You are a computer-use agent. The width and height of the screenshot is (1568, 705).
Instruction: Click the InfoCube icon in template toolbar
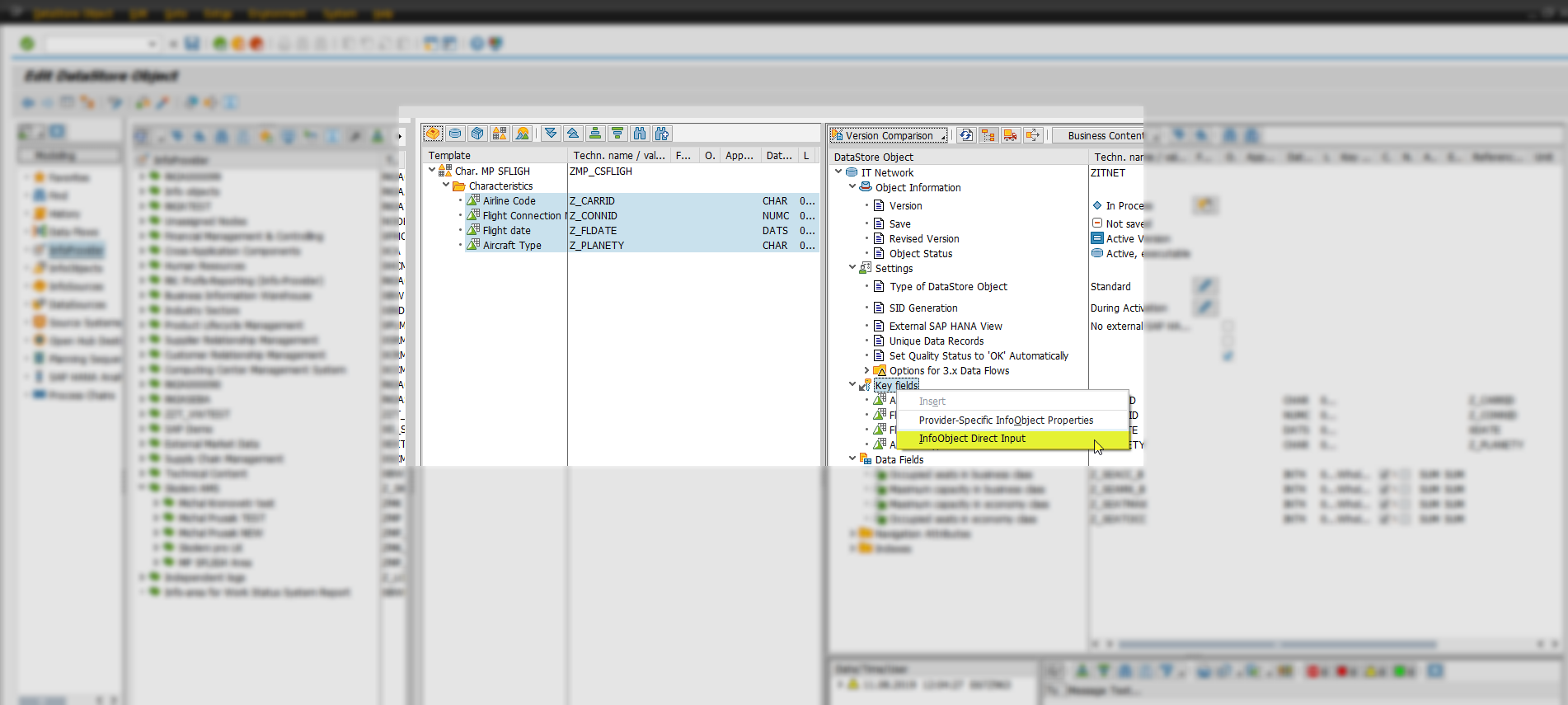click(477, 134)
